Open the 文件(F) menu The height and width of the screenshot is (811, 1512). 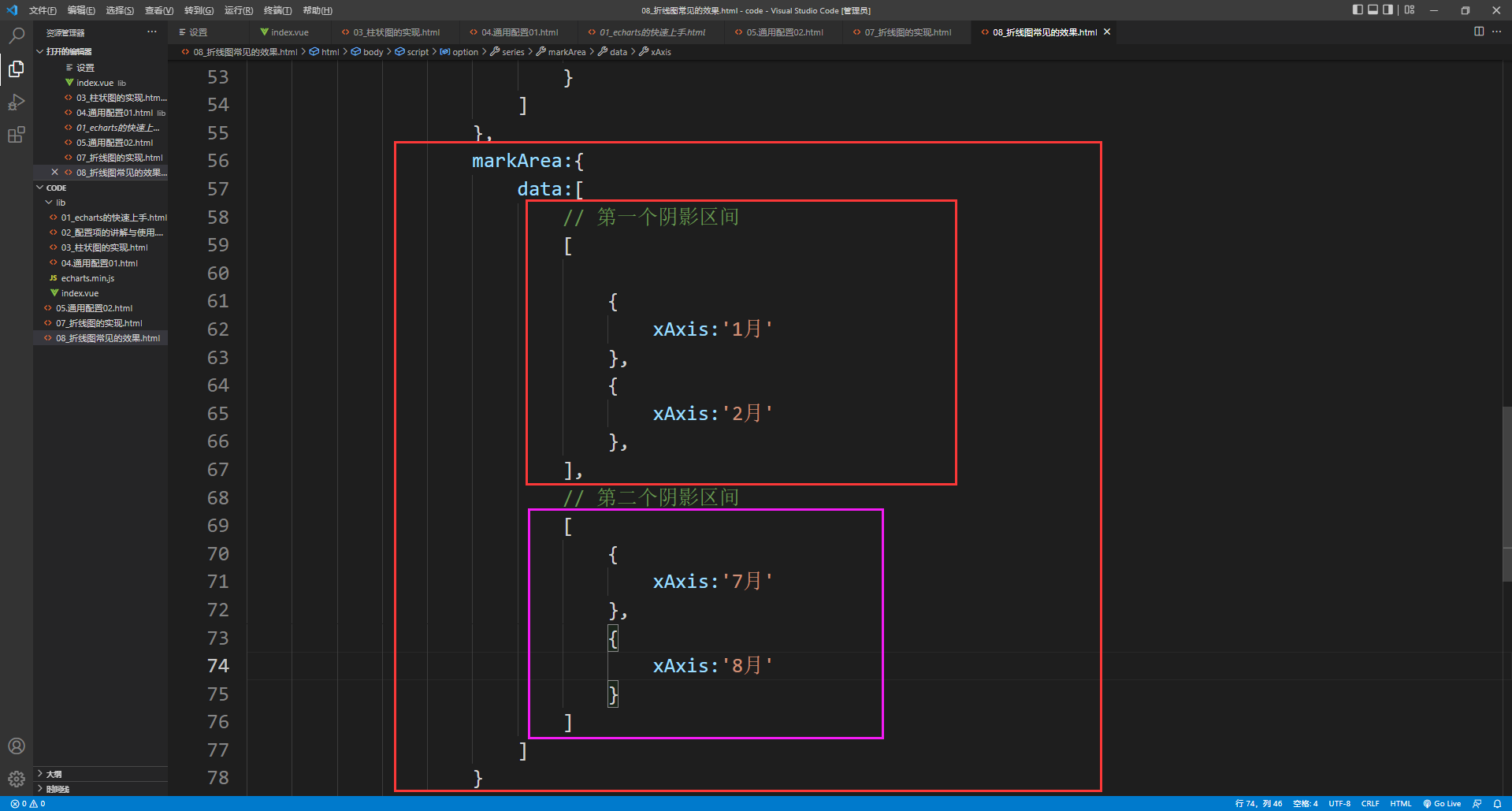[x=43, y=10]
